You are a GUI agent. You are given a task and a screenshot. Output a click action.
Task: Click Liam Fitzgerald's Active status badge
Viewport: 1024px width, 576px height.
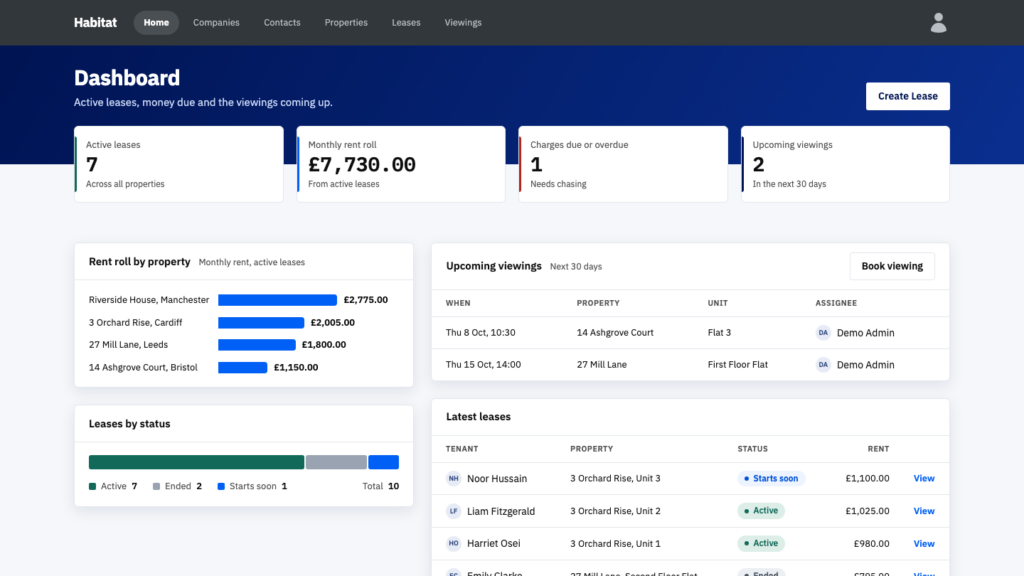click(761, 511)
